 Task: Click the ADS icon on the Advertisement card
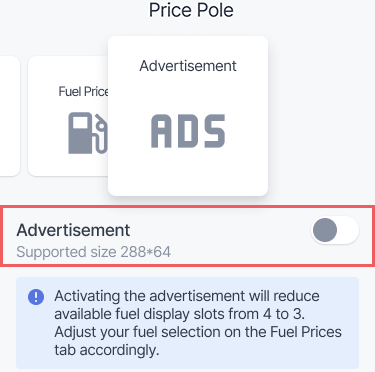188,131
